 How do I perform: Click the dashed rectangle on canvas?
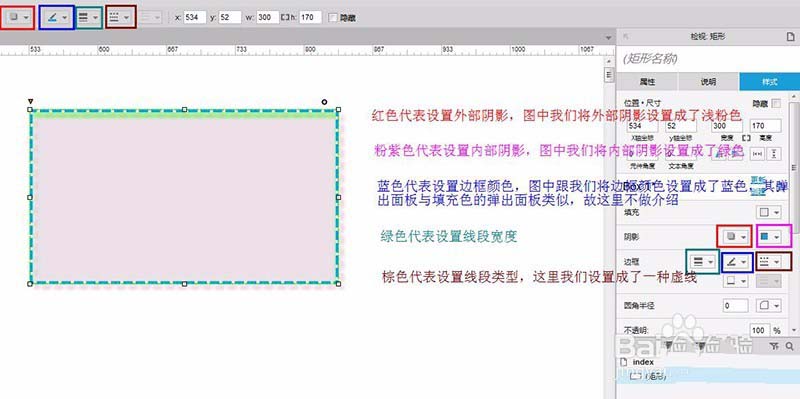(184, 197)
